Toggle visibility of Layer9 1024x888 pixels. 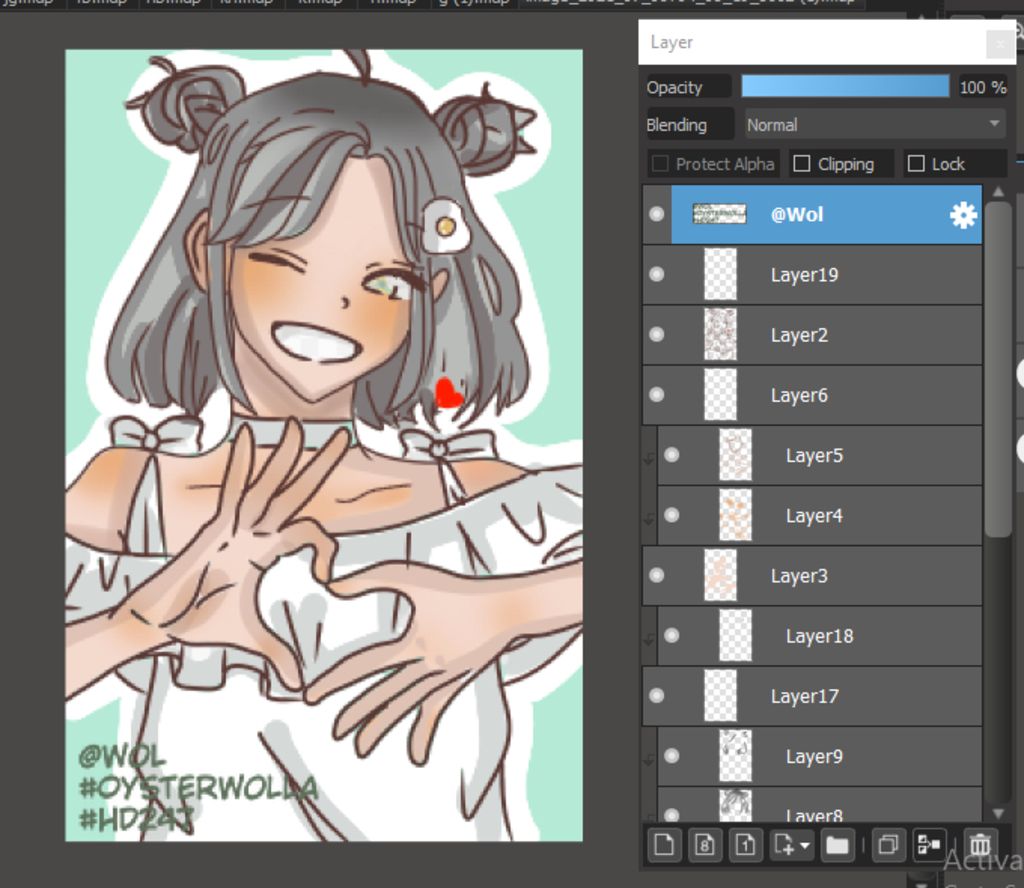pyautogui.click(x=672, y=756)
